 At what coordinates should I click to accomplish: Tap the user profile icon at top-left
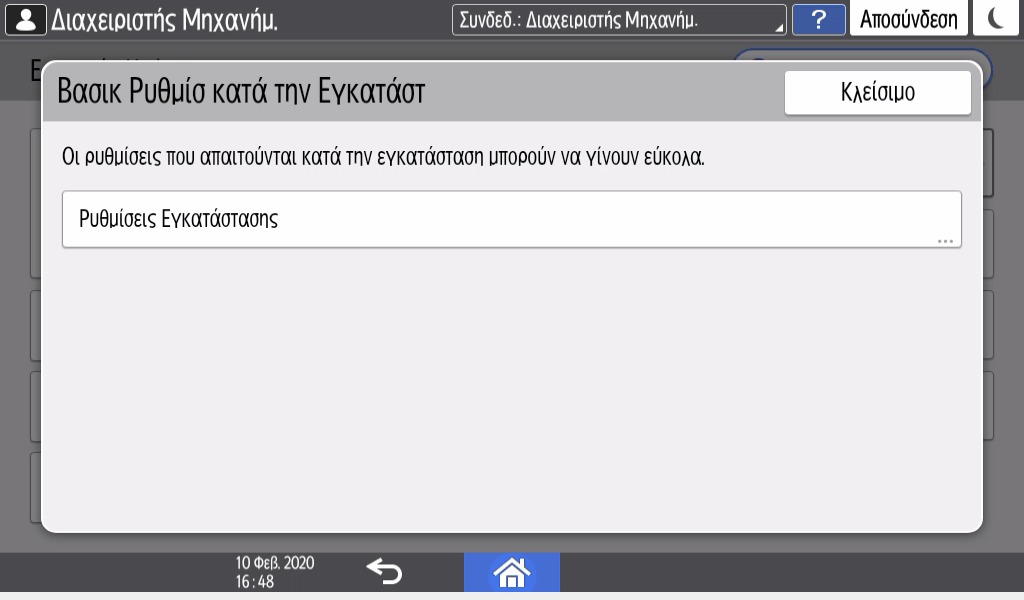point(26,19)
